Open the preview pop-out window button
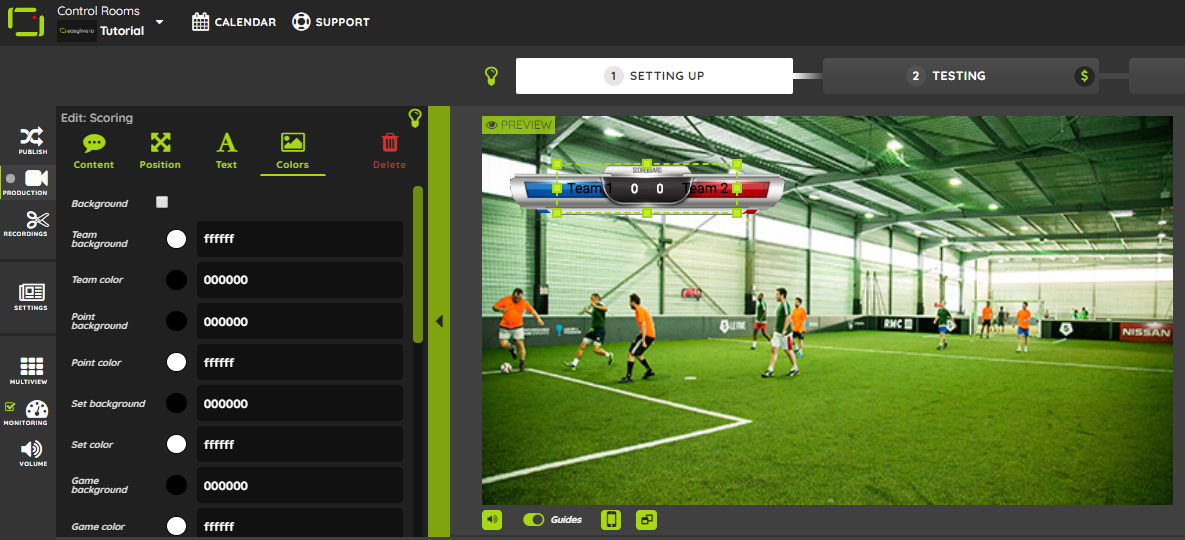1185x540 pixels. tap(646, 520)
